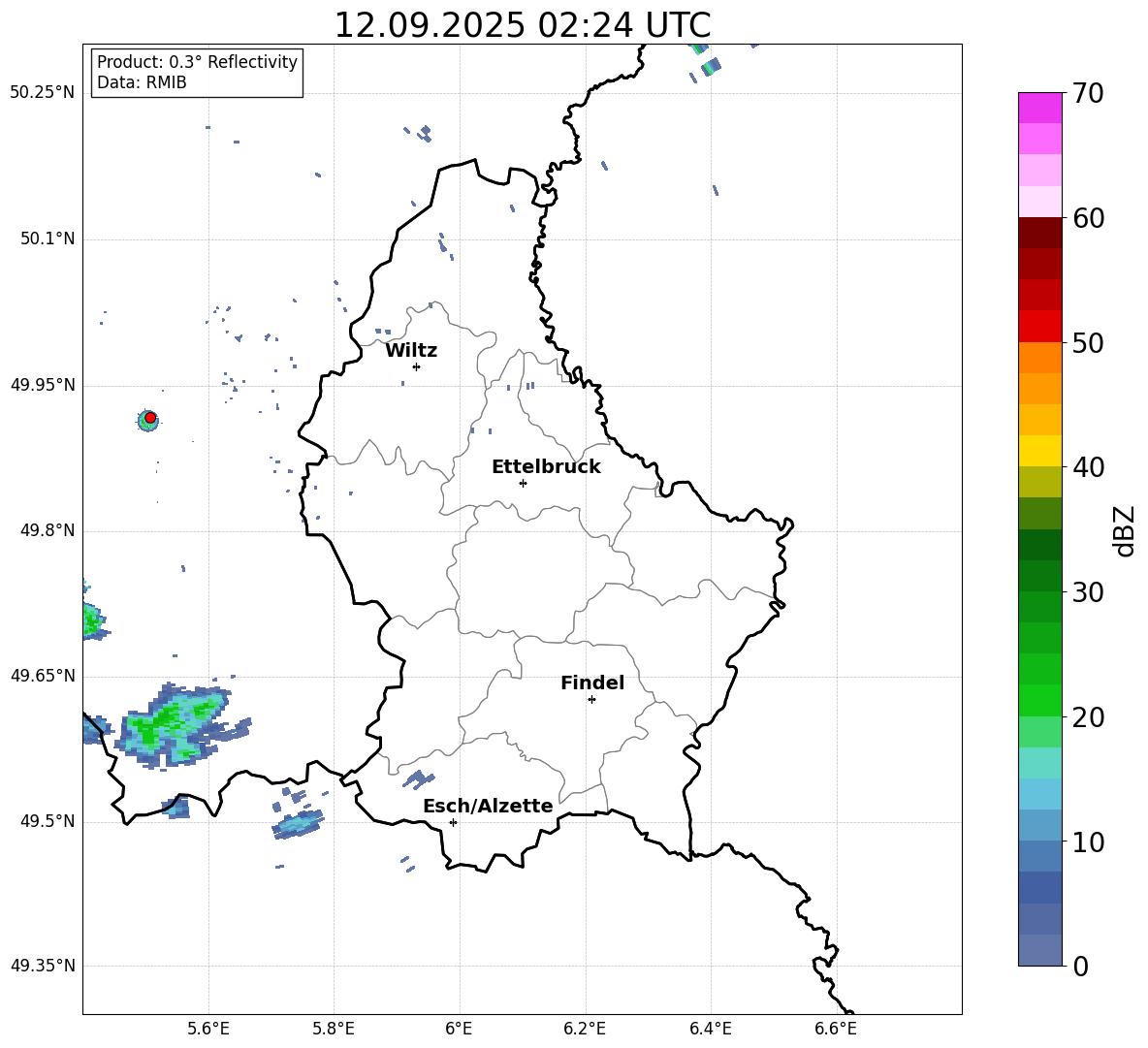Image resolution: width=1148 pixels, height=1048 pixels.
Task: Select the Ettelbruck station label
Action: click(x=546, y=467)
